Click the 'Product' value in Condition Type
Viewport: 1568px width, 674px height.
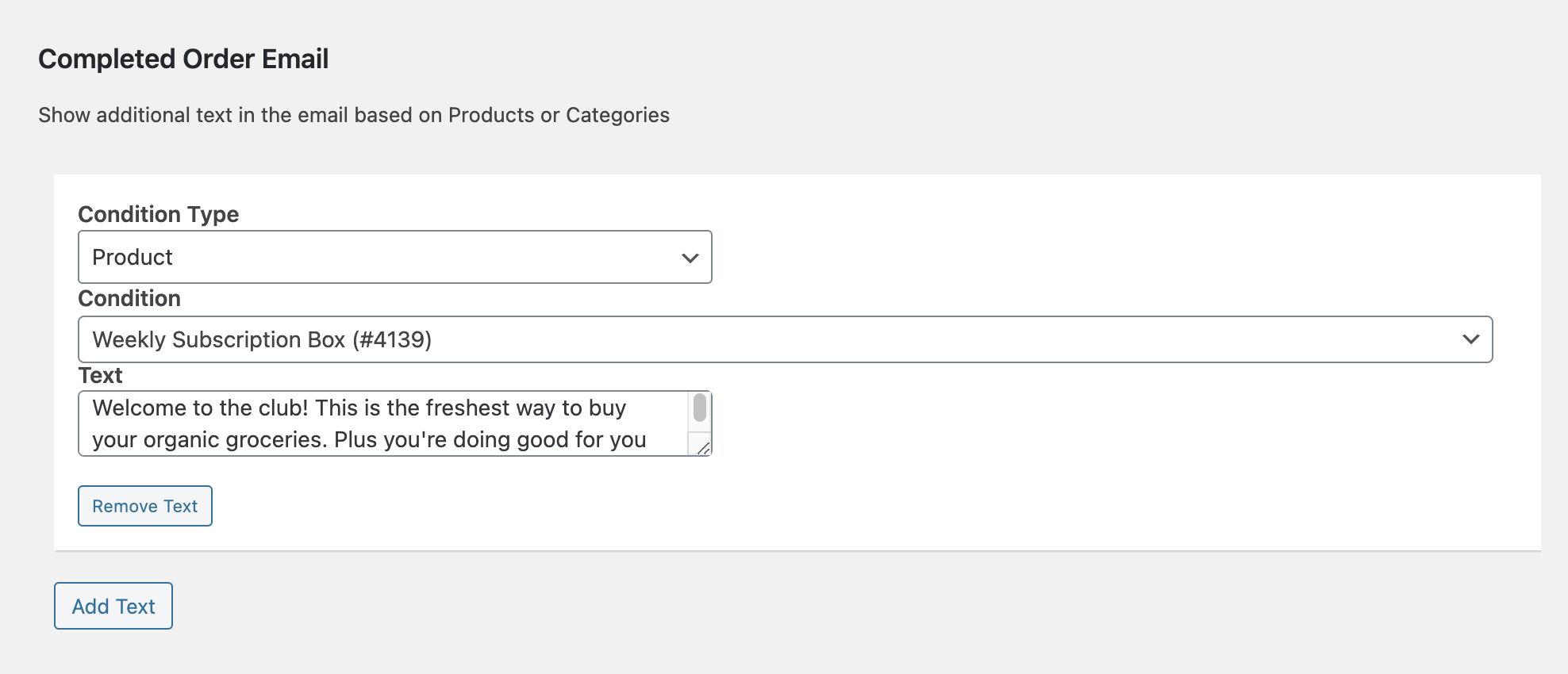[x=133, y=257]
